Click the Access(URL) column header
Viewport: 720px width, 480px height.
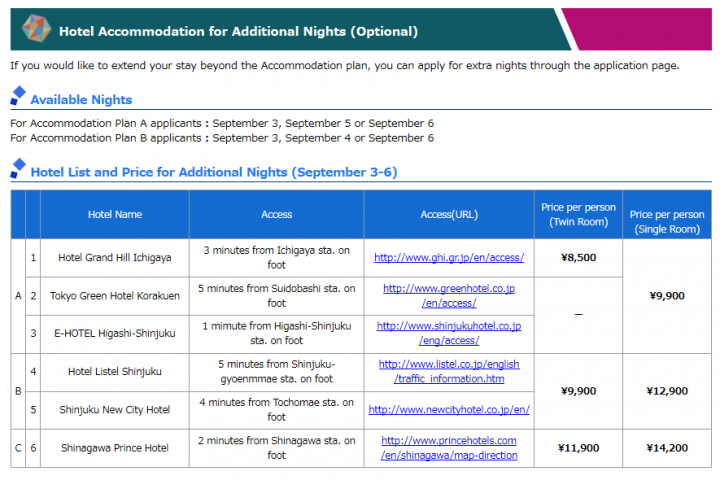click(x=449, y=215)
